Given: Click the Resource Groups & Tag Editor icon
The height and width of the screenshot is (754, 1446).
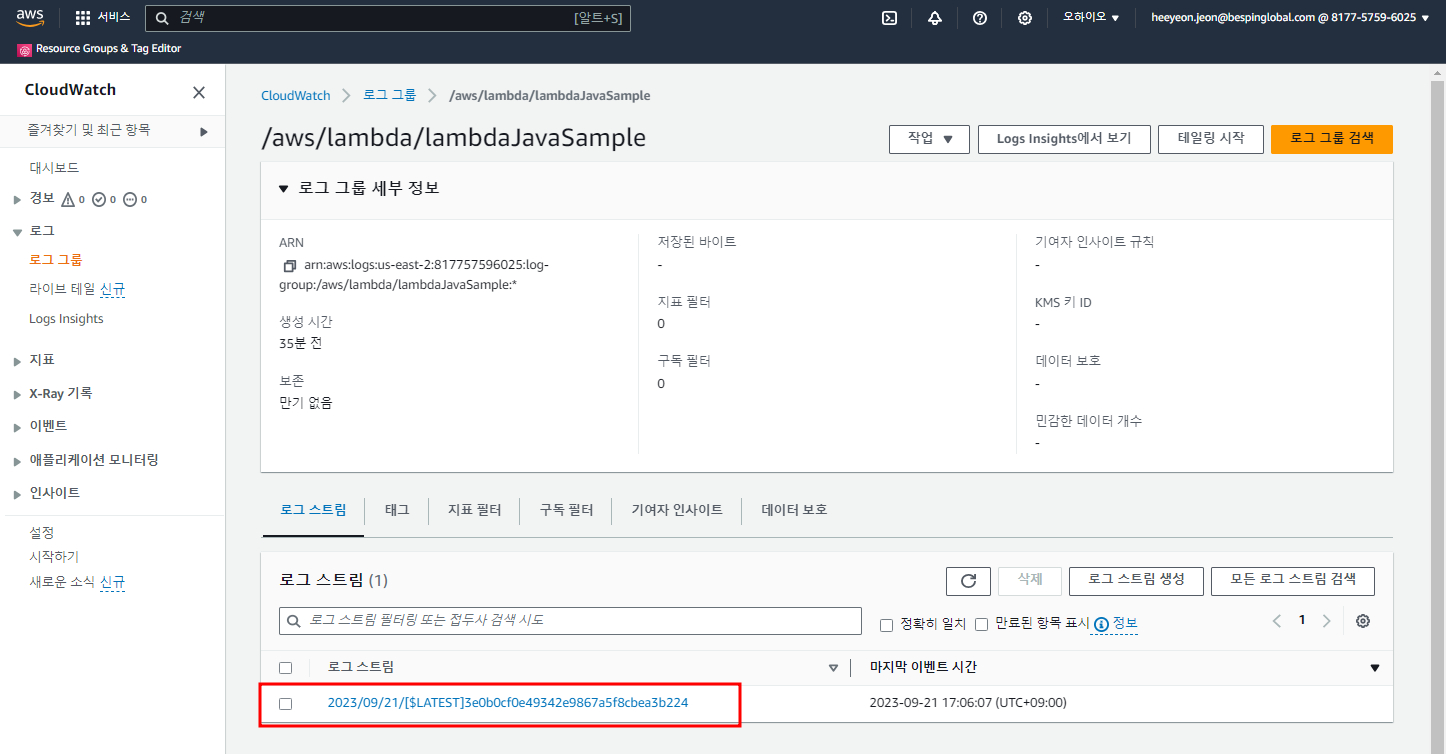Looking at the screenshot, I should (x=25, y=49).
